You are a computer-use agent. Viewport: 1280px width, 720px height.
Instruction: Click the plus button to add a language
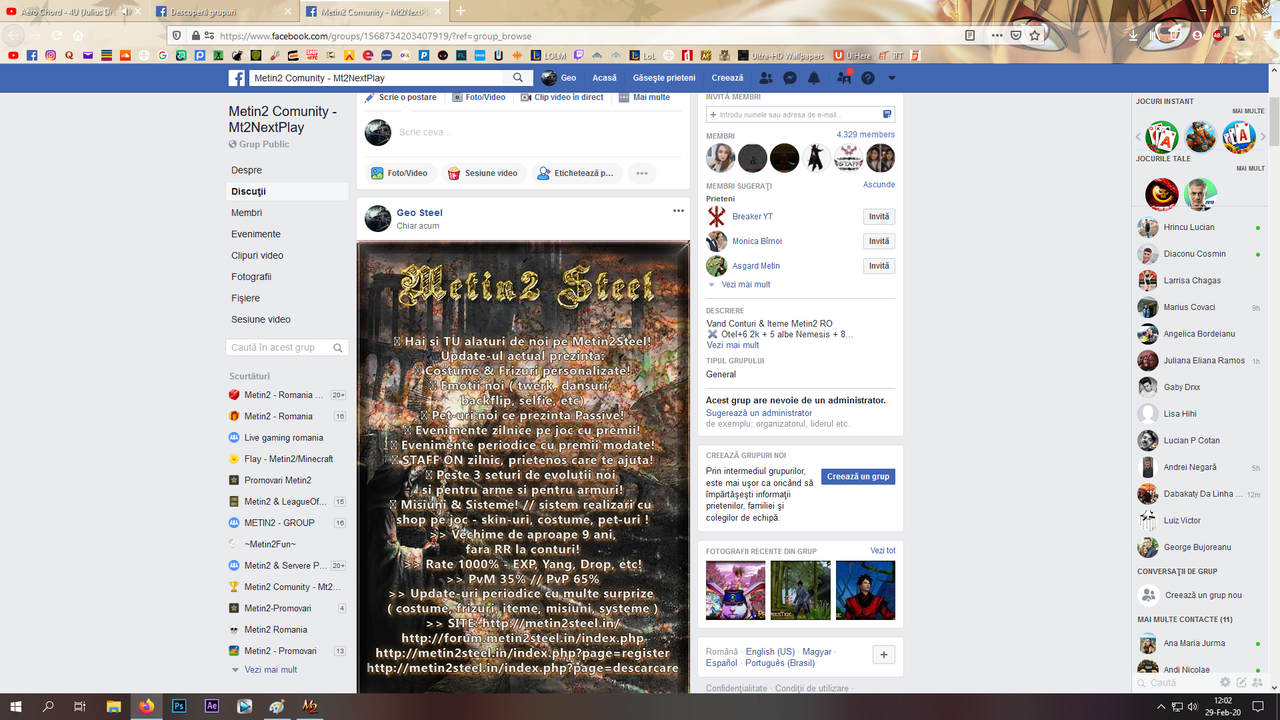click(x=883, y=655)
